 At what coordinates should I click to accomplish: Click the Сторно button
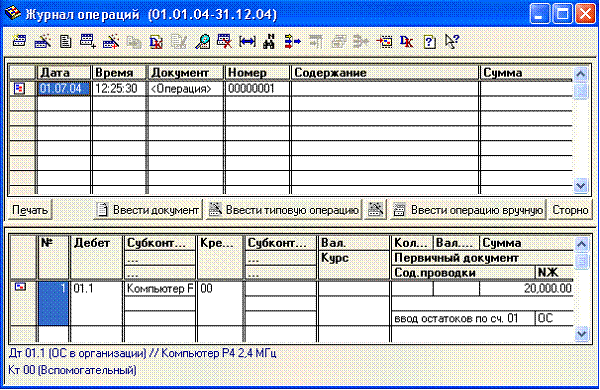pyautogui.click(x=570, y=210)
